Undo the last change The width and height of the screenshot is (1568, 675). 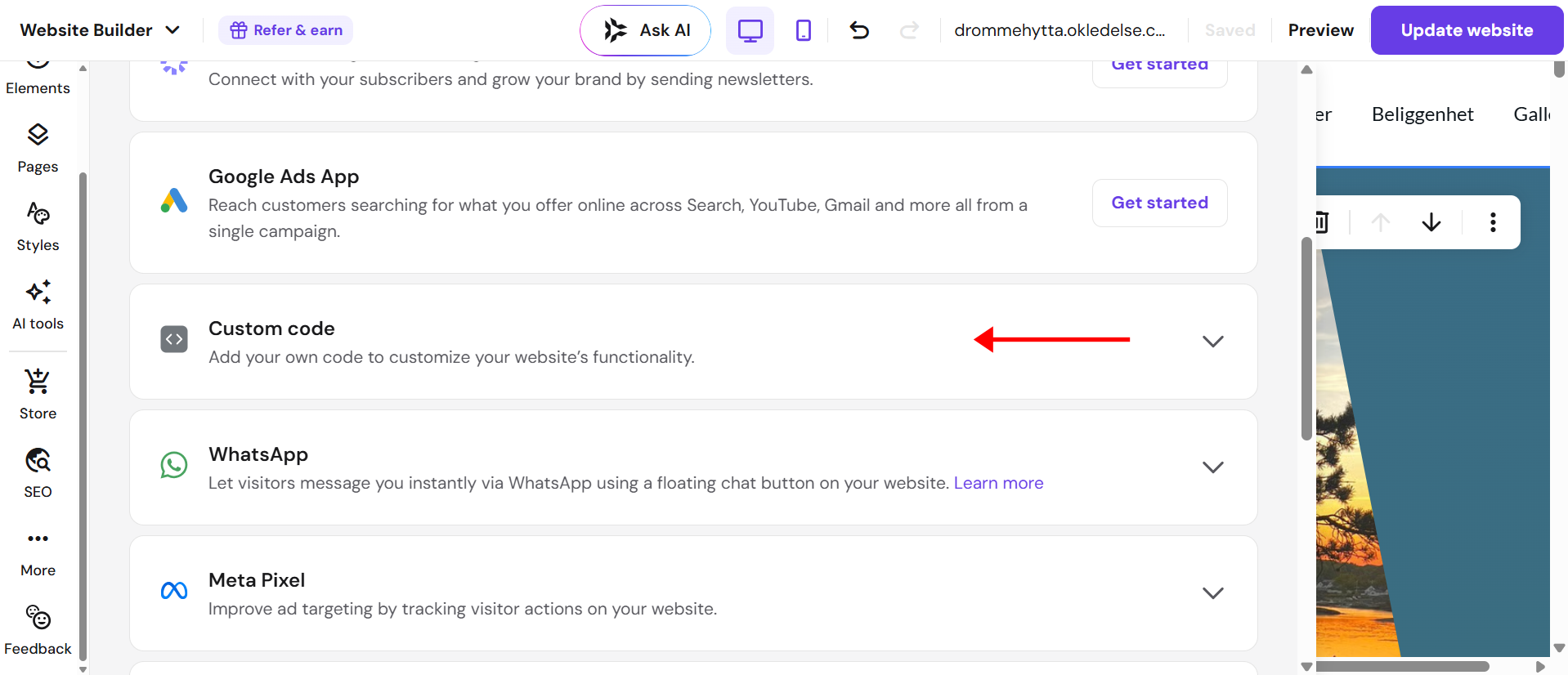(x=859, y=30)
